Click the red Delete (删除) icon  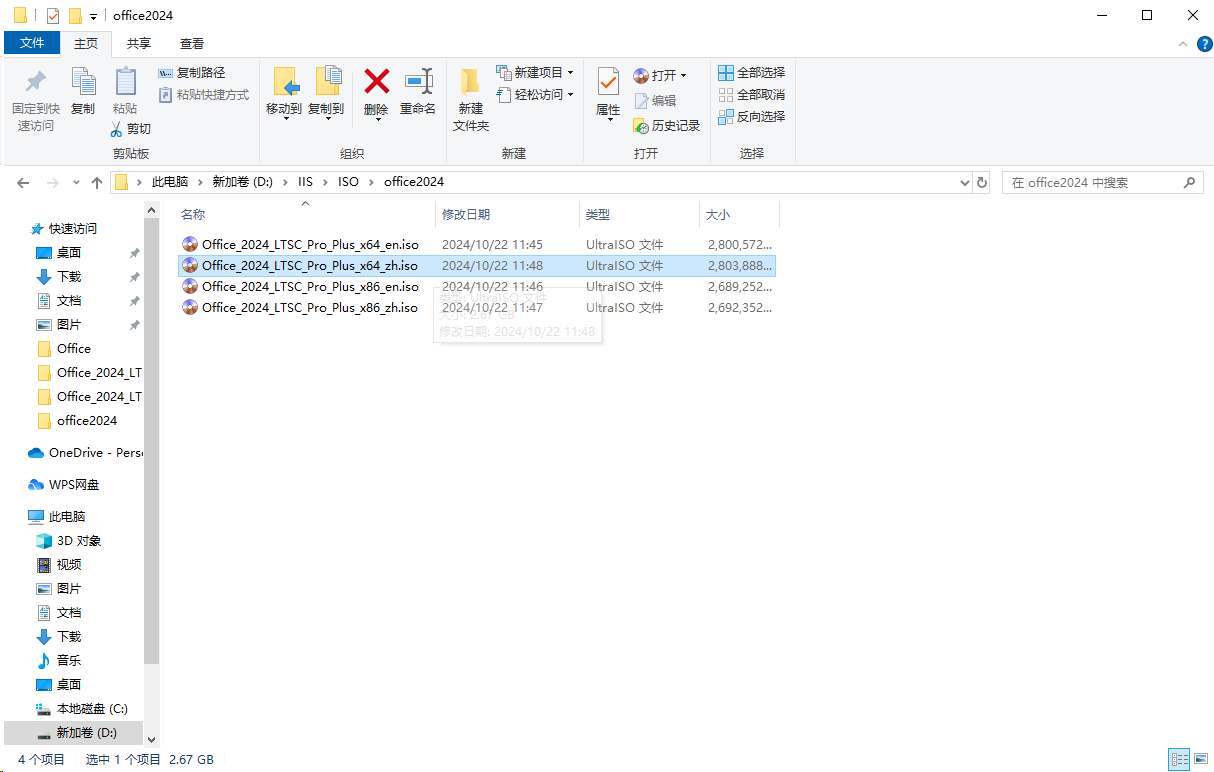point(376,83)
